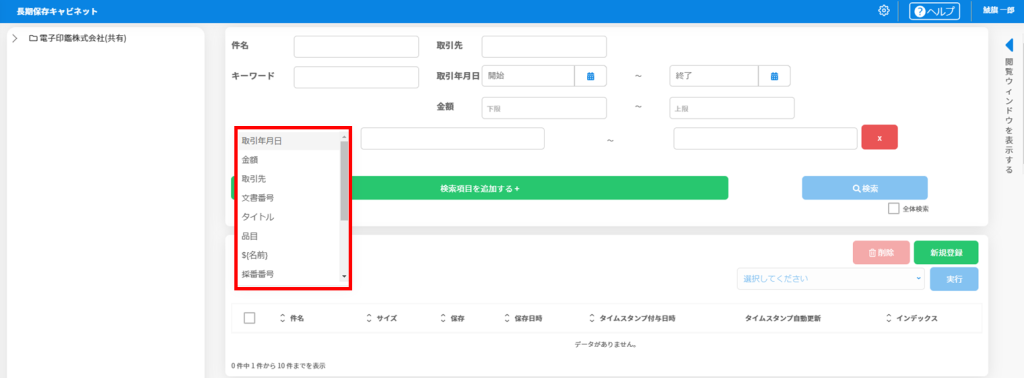Select タイトル in the dropdown list
The image size is (1024, 378).
[288, 217]
